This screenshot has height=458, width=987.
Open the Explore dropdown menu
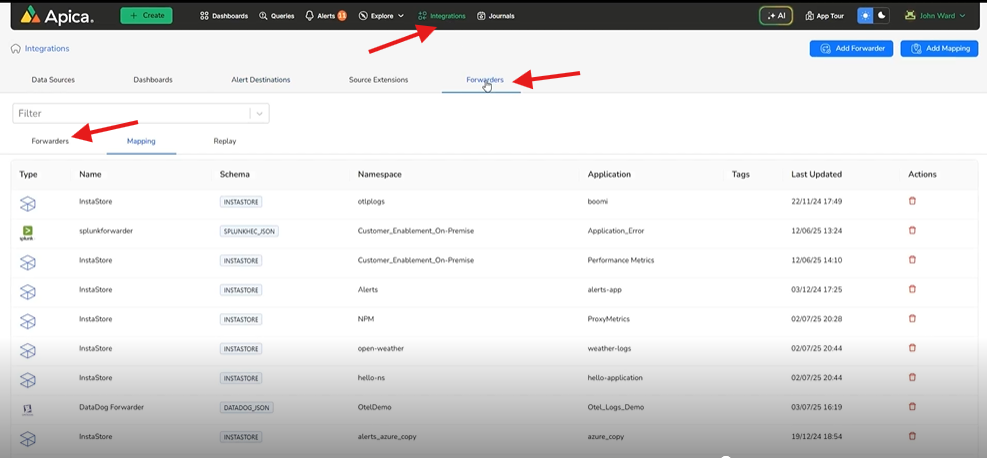coord(381,16)
